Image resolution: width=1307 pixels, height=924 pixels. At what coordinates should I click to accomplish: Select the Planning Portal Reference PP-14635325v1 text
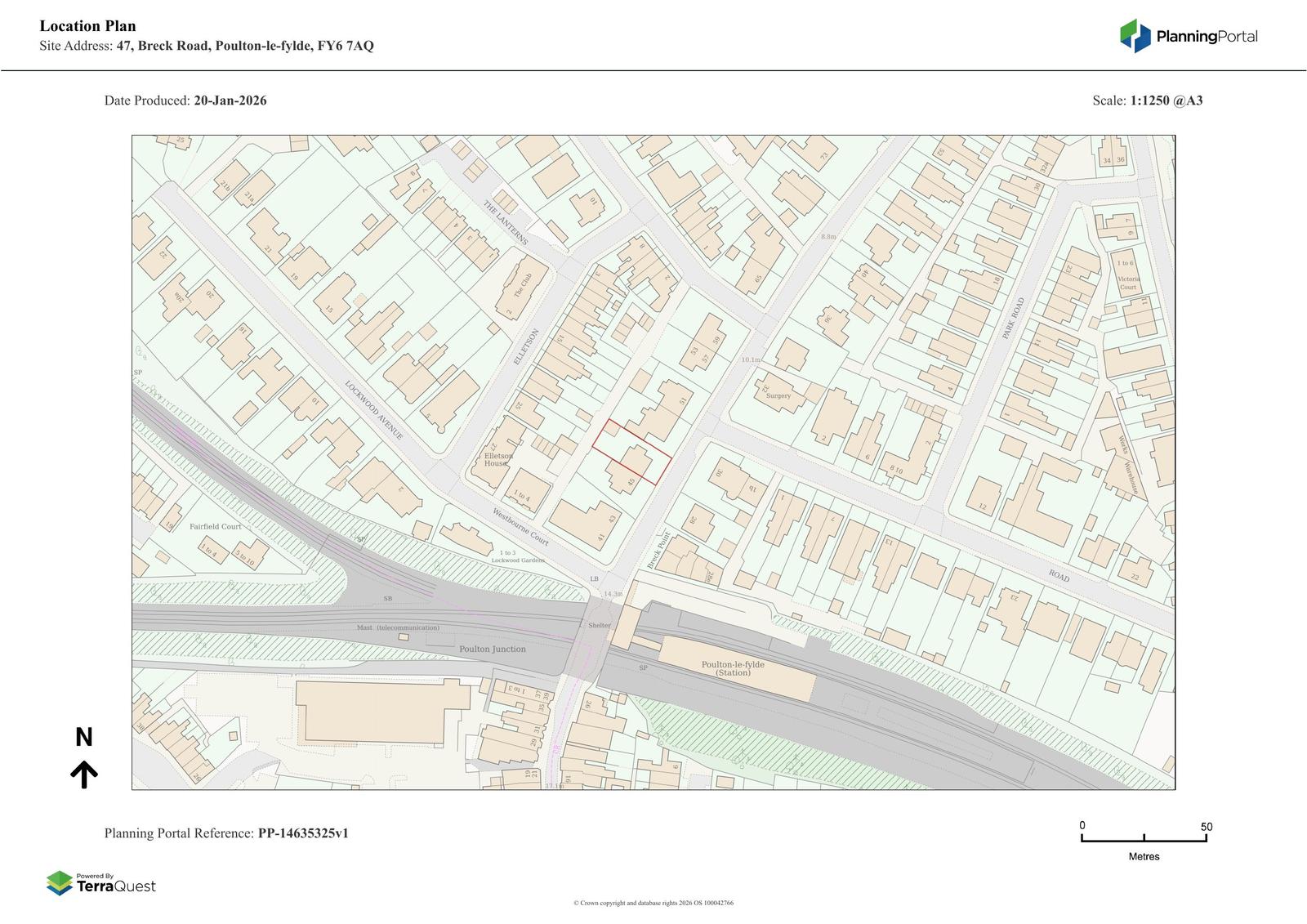coord(226,833)
